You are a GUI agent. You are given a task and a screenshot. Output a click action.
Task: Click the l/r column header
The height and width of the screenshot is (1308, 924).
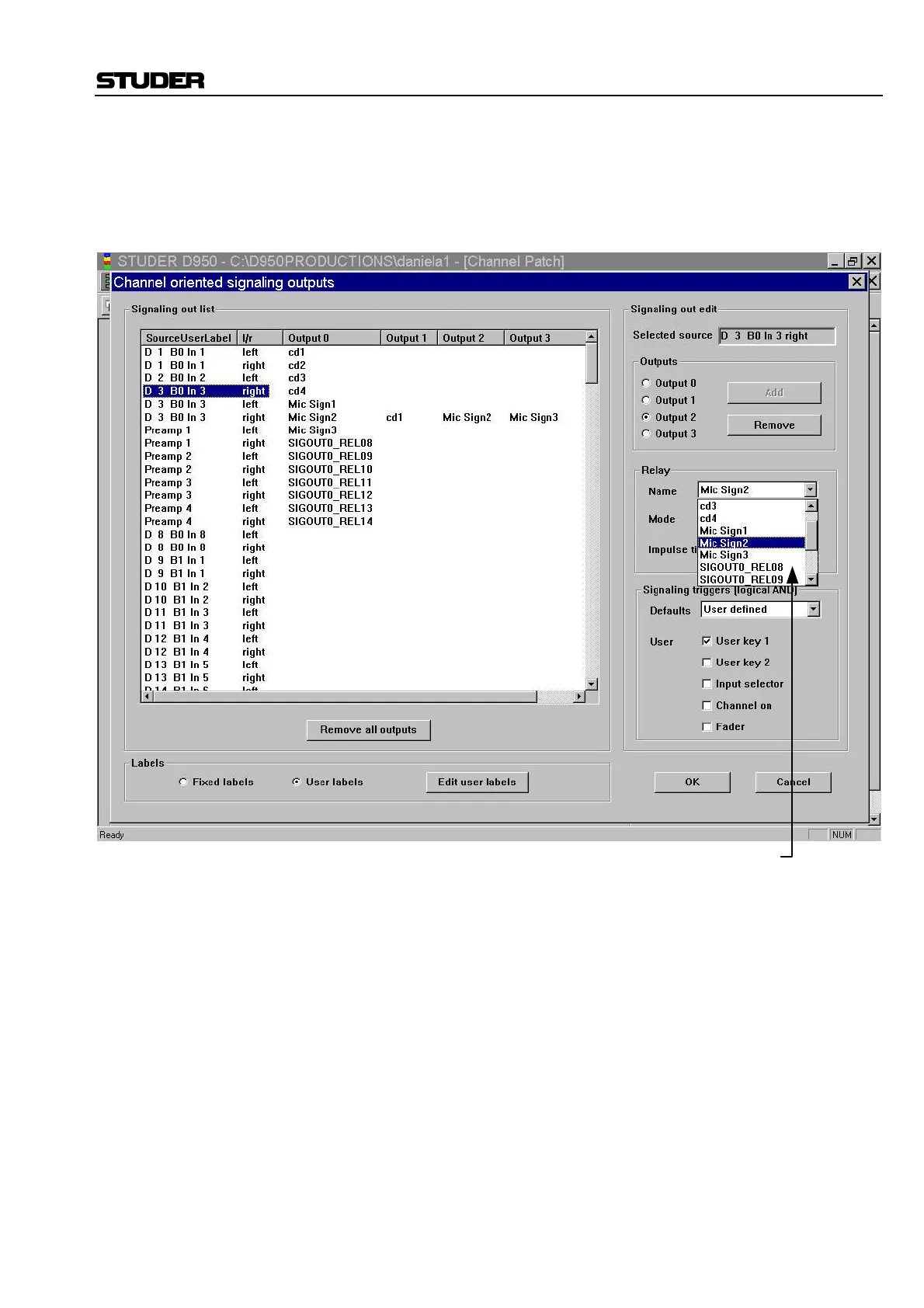(x=260, y=338)
